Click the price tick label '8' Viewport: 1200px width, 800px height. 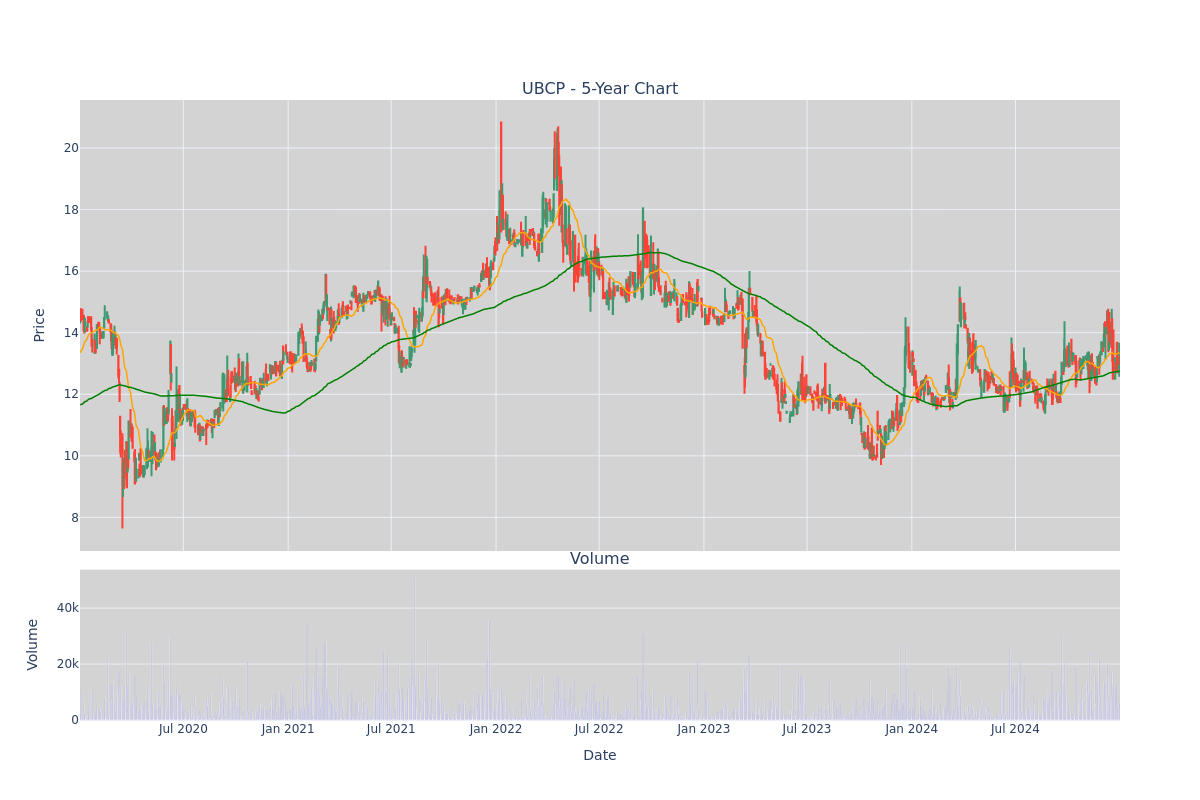coord(74,518)
